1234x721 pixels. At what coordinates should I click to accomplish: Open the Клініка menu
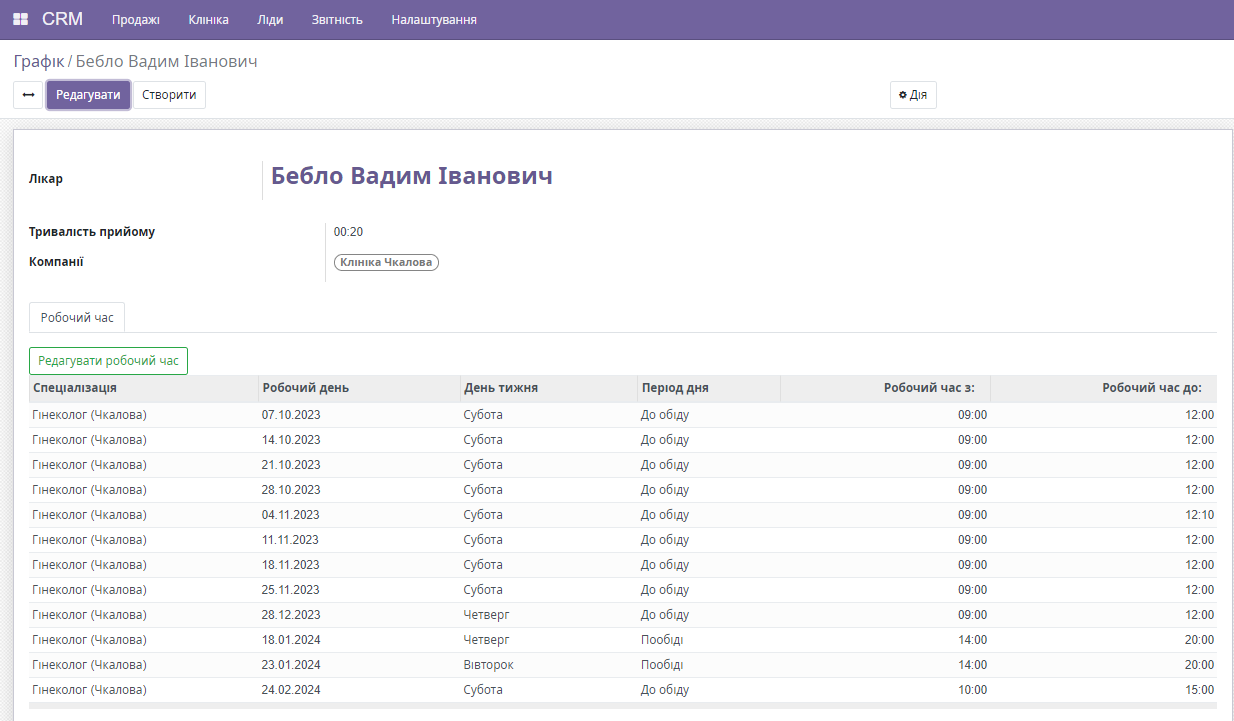click(208, 20)
